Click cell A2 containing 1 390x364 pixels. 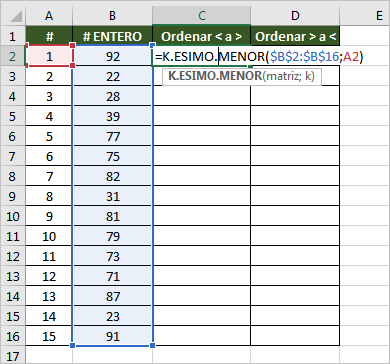coord(49,56)
